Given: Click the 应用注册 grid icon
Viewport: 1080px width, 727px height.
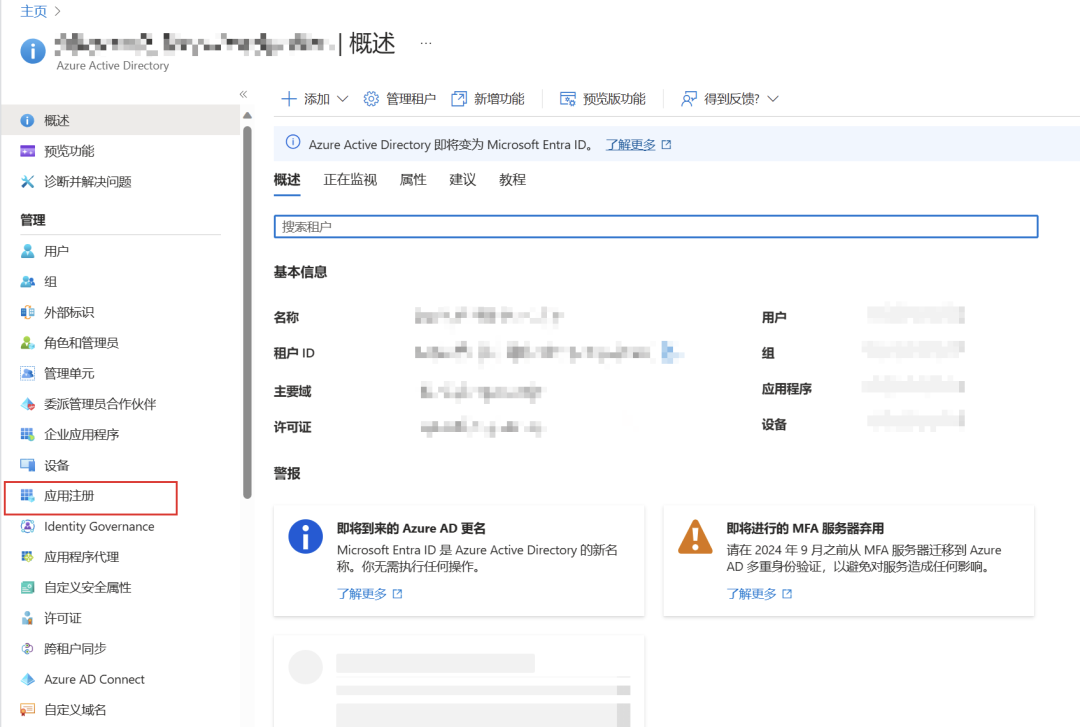Looking at the screenshot, I should [x=27, y=495].
